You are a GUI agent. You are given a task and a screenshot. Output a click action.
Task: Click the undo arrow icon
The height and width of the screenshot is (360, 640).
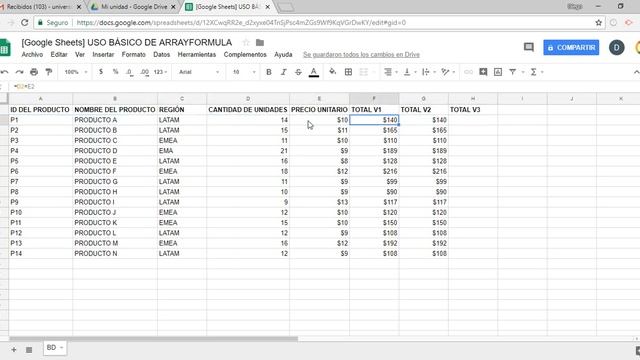click(4, 72)
